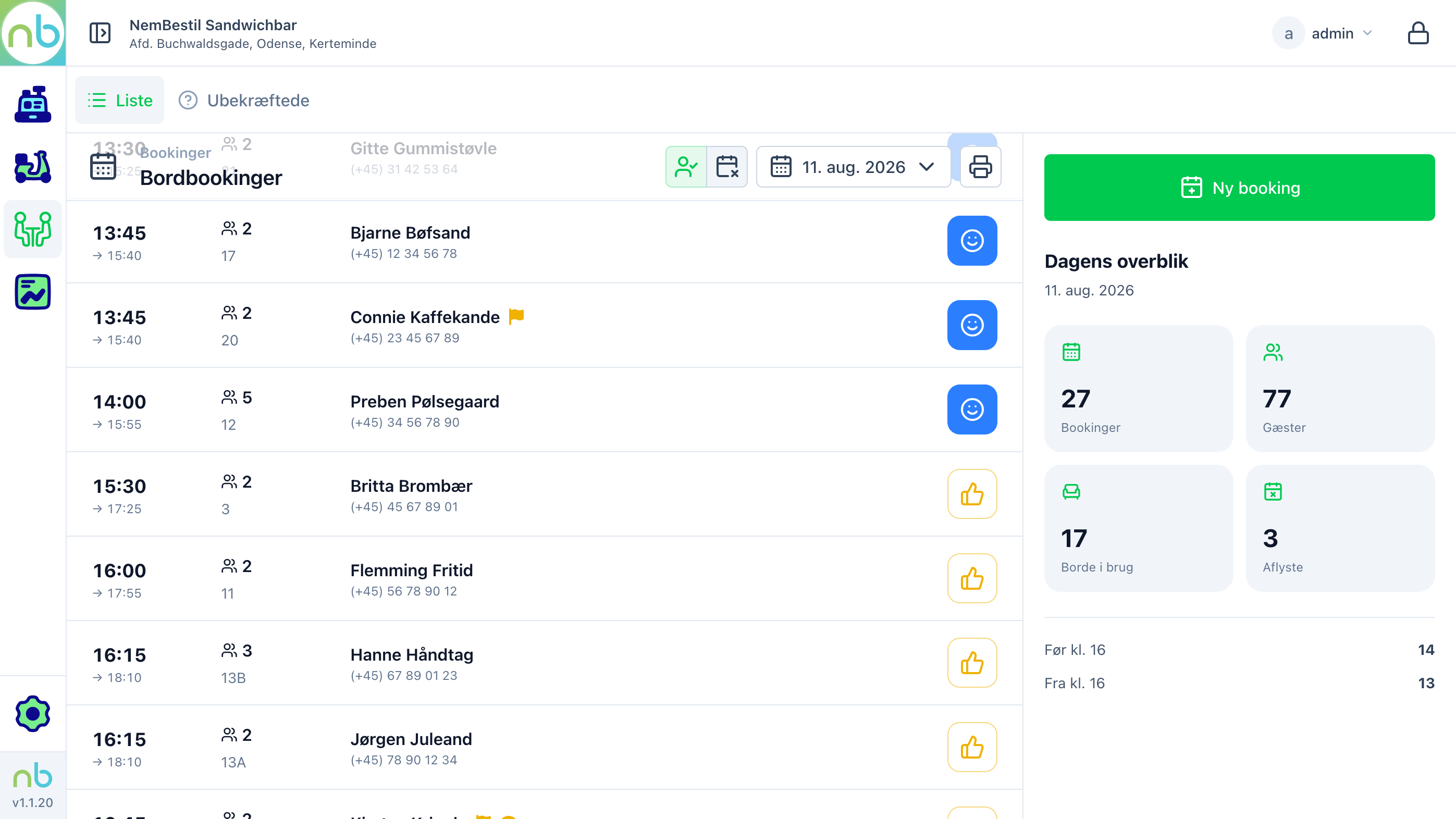Open the table bookings section icon
1456x819 pixels.
33,229
